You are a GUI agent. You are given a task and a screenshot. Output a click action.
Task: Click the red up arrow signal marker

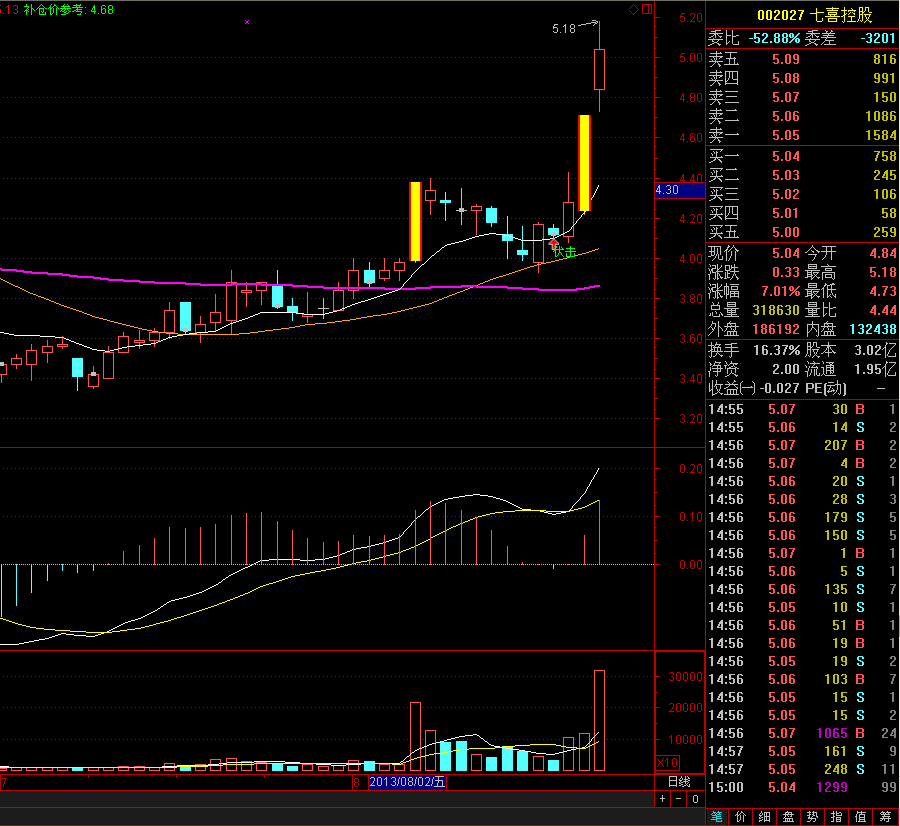coord(554,243)
